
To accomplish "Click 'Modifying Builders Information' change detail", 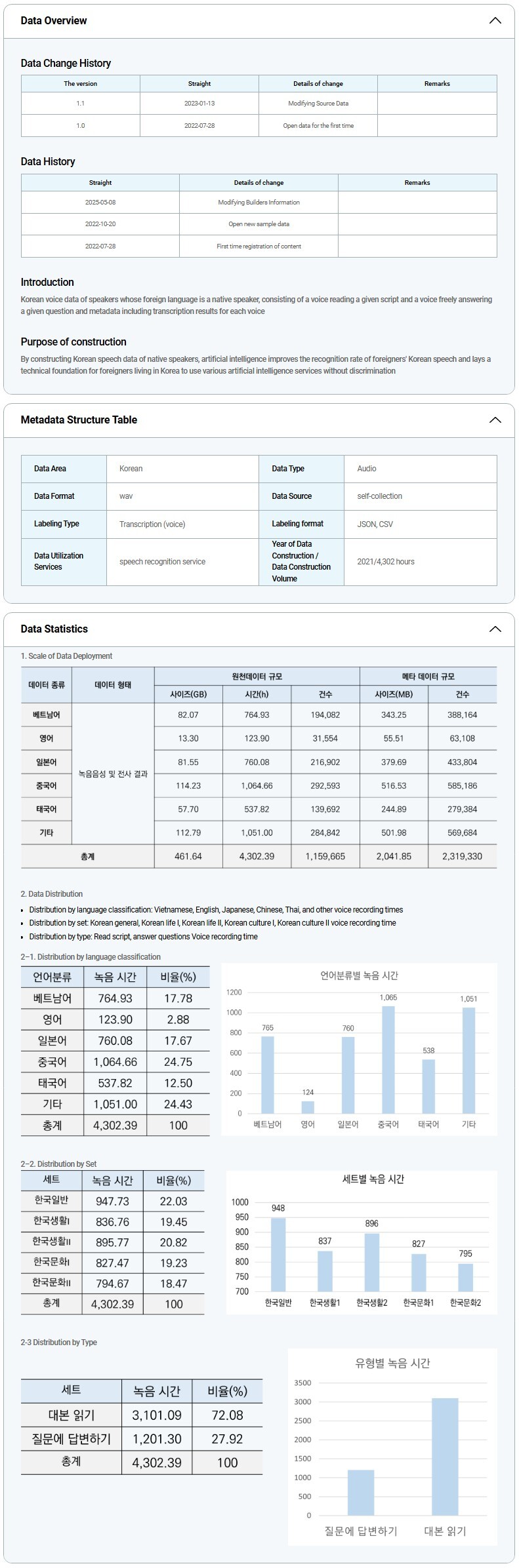I will click(x=259, y=203).
